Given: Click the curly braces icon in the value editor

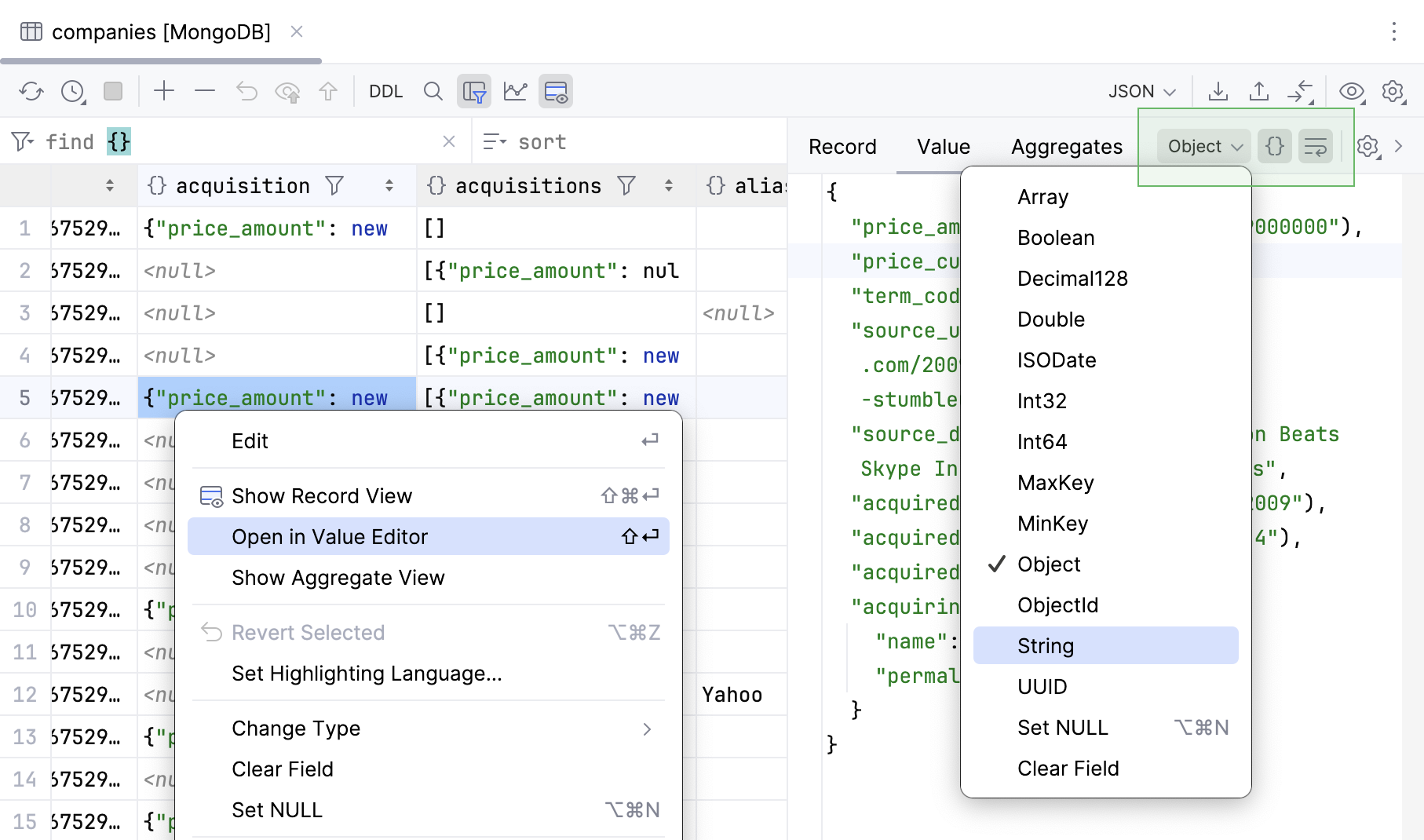Looking at the screenshot, I should point(1274,146).
